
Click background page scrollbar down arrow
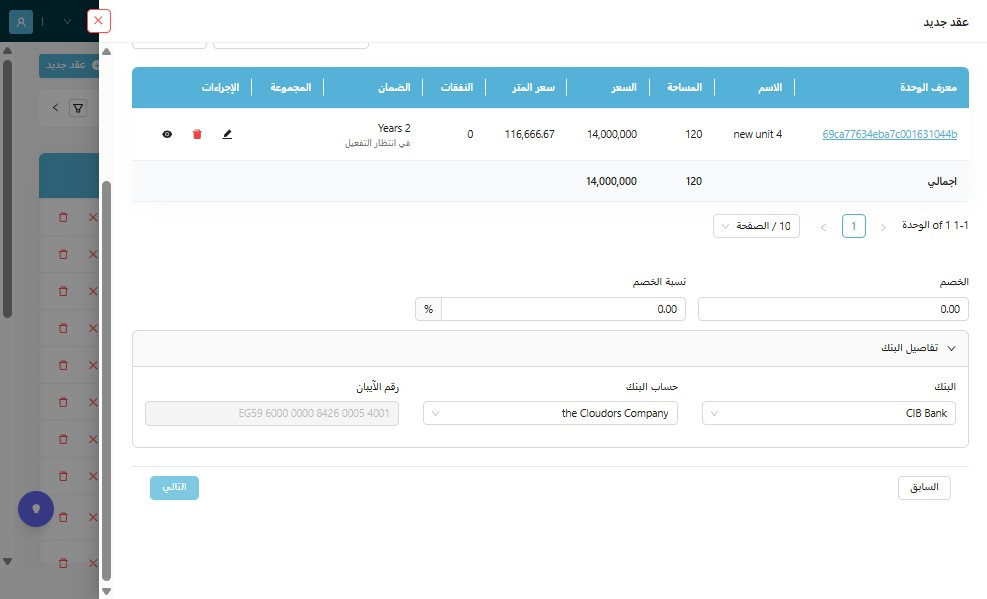click(x=8, y=561)
